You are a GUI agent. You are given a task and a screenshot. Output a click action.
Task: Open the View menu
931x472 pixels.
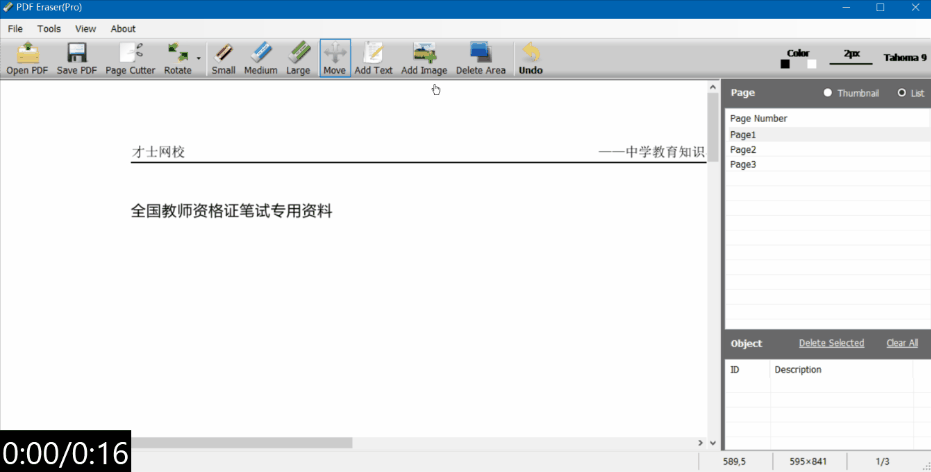[x=86, y=28]
